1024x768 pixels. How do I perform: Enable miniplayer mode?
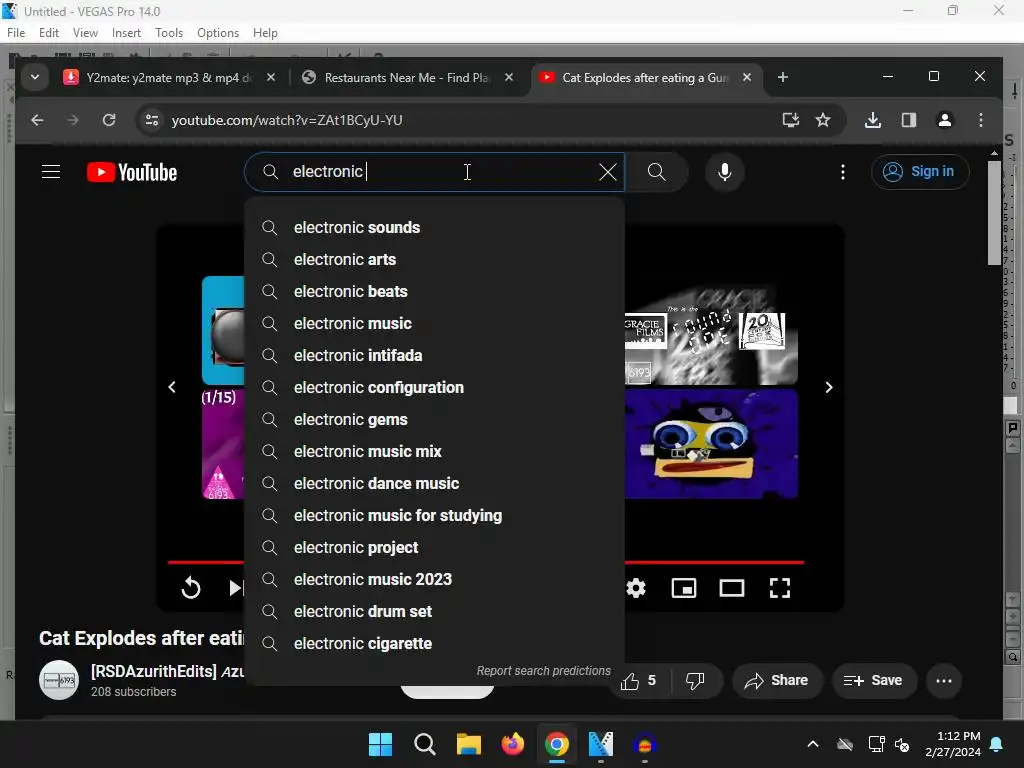click(684, 588)
